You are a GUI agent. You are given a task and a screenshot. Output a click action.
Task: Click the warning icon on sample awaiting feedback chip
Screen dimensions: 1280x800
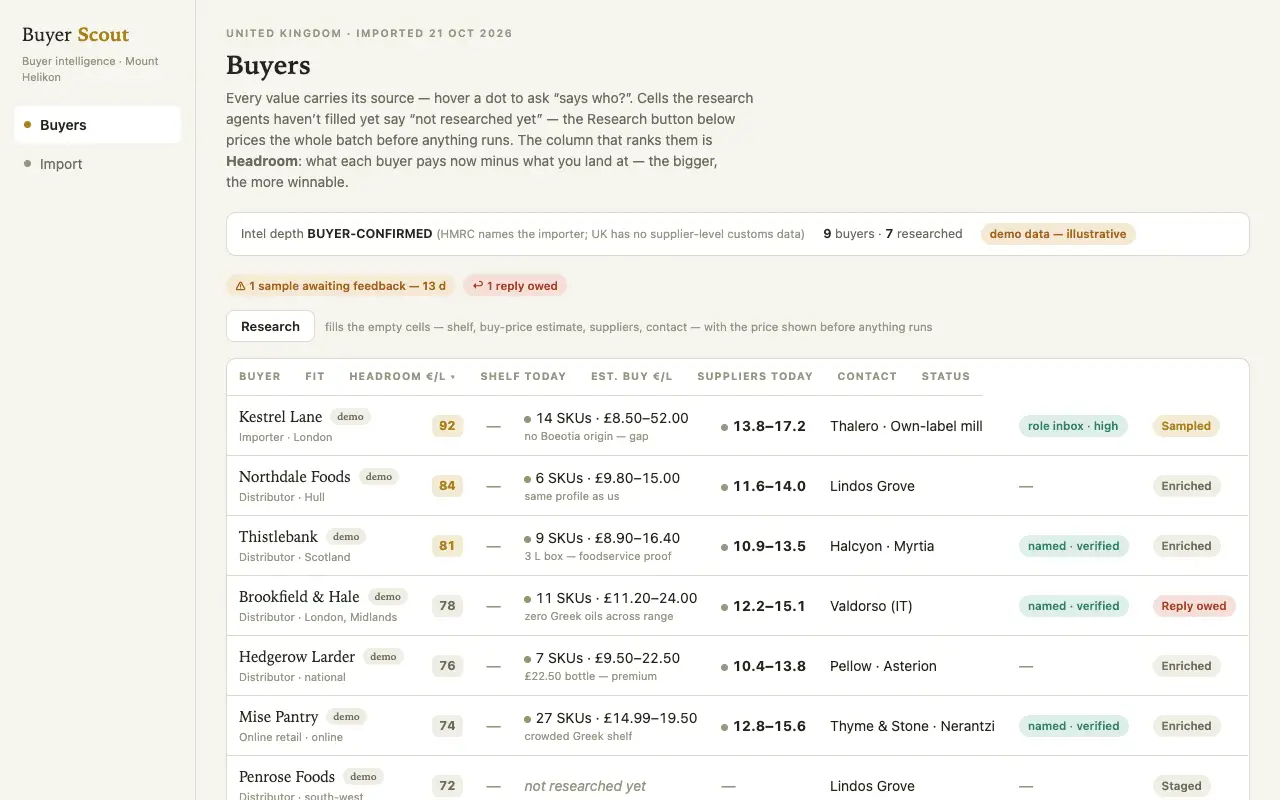[240, 286]
